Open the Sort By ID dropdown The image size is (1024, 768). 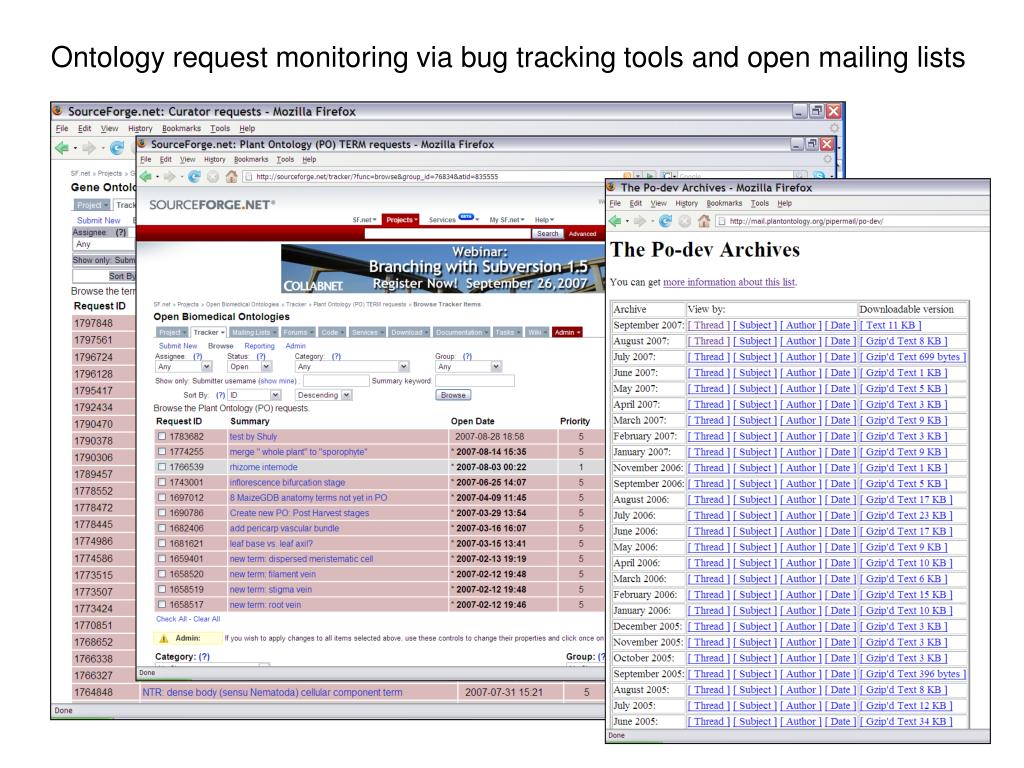[254, 395]
